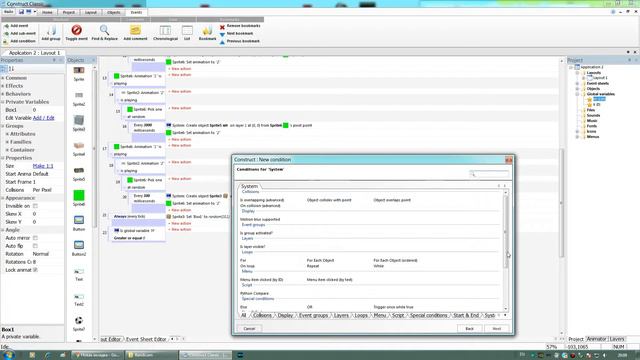Open the Event Sheet Editor tab

click(x=146, y=339)
